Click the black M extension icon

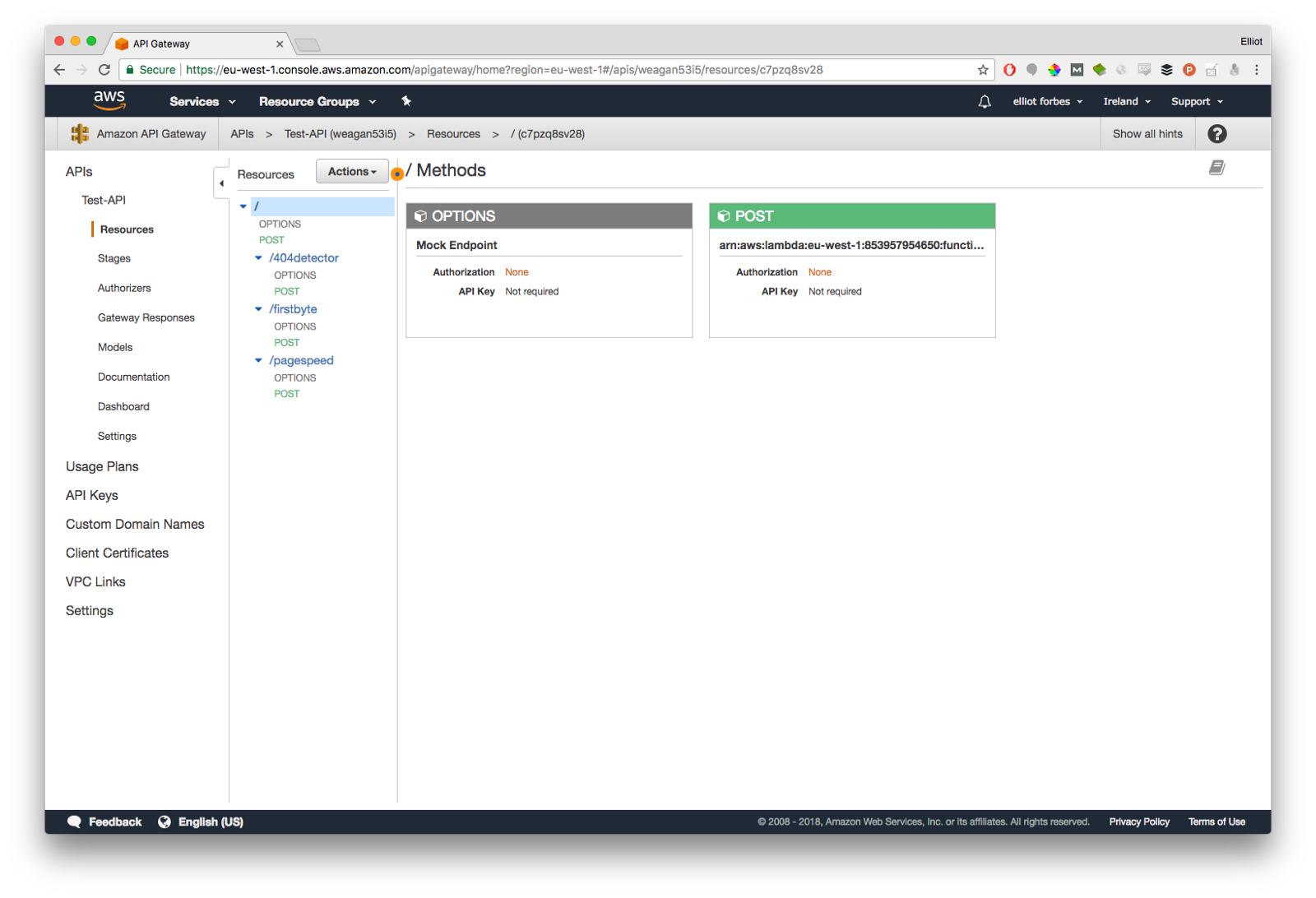[x=1077, y=70]
